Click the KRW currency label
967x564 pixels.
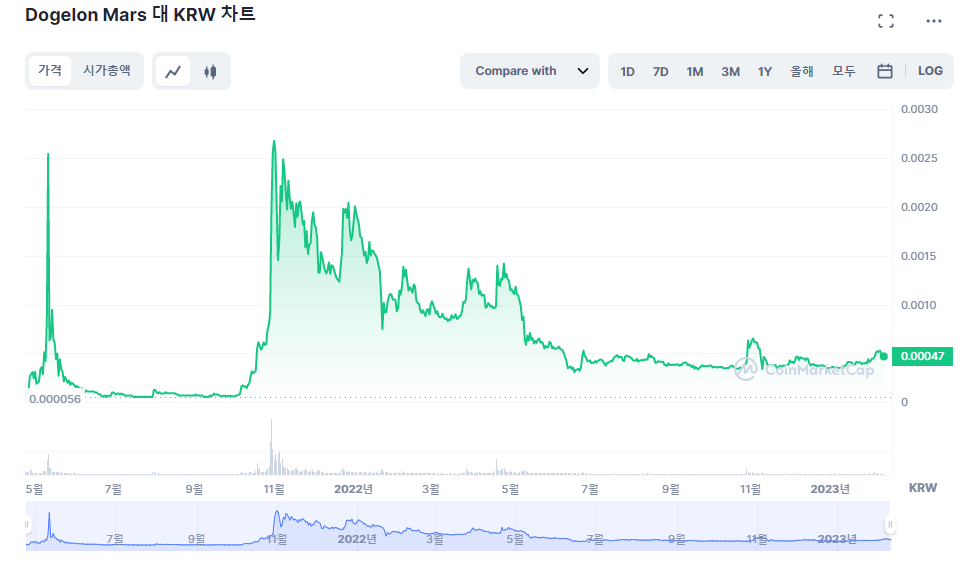click(923, 488)
